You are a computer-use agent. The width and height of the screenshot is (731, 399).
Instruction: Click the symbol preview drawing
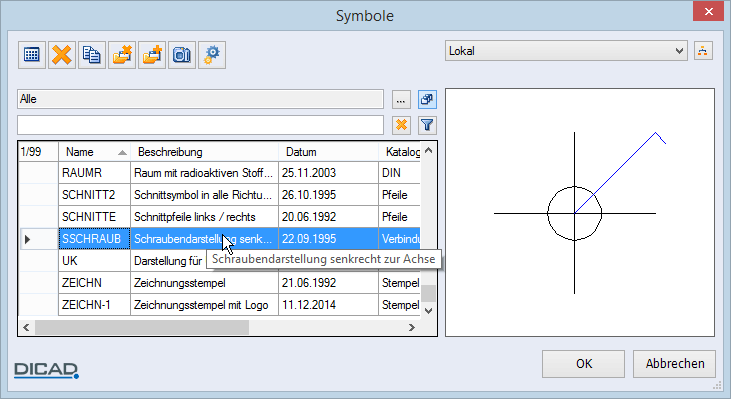pyautogui.click(x=580, y=213)
